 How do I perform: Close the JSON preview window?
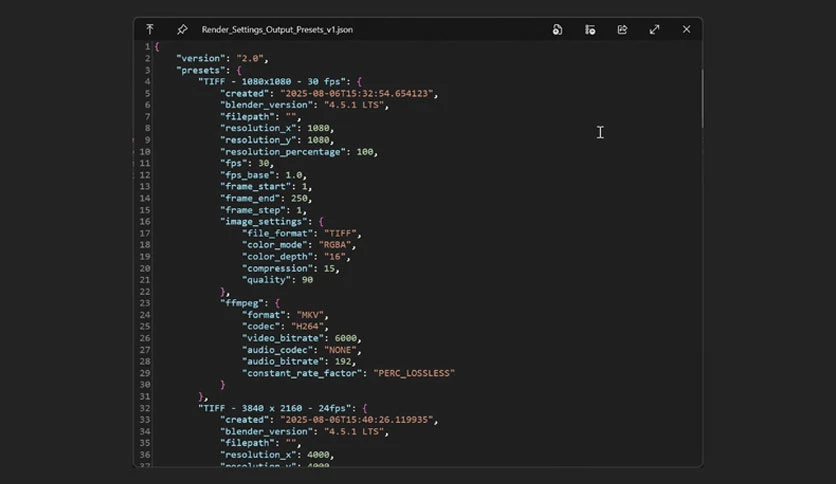coord(686,29)
